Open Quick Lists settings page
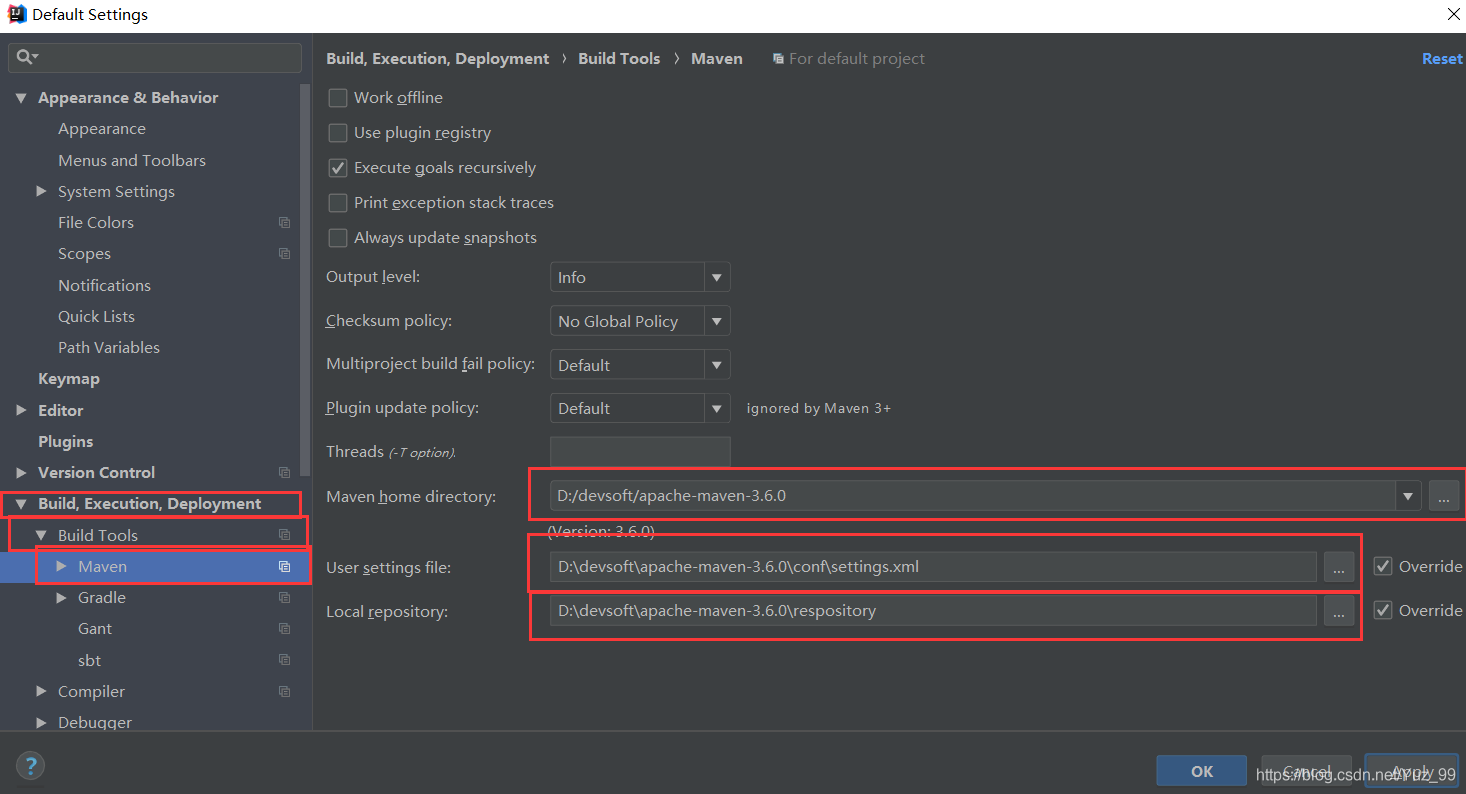Viewport: 1466px width, 794px height. pyautogui.click(x=96, y=316)
